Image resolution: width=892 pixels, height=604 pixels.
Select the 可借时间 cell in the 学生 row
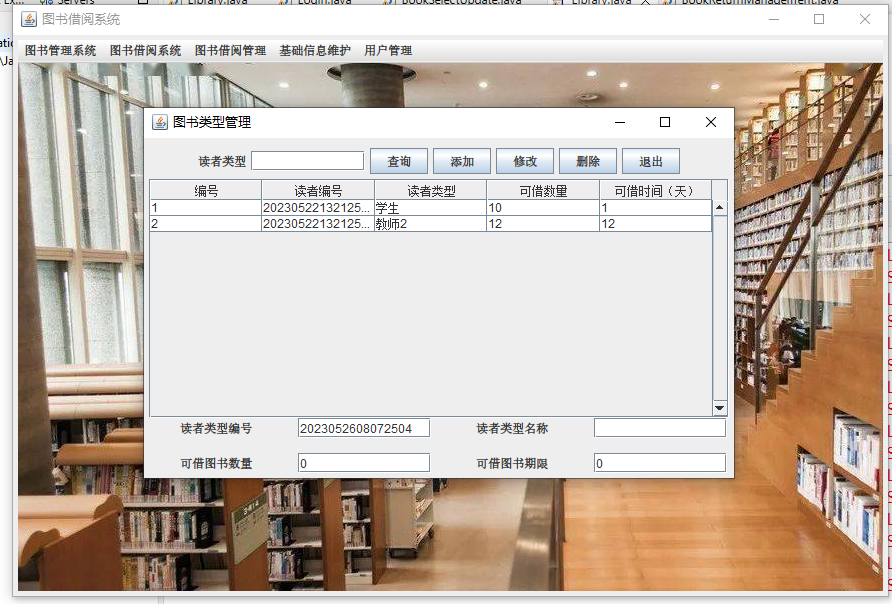[655, 208]
